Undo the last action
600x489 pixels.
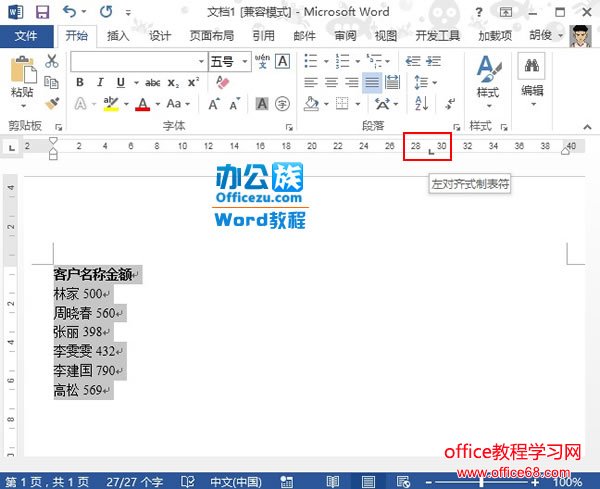click(x=69, y=12)
